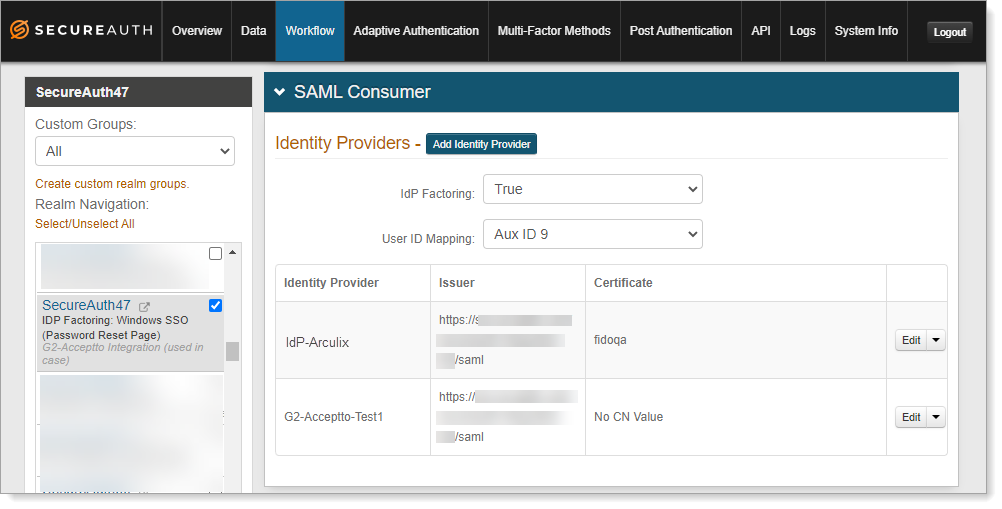Click the SecureAuth logo icon
This screenshot has height=509, width=1002.
(x=19, y=30)
